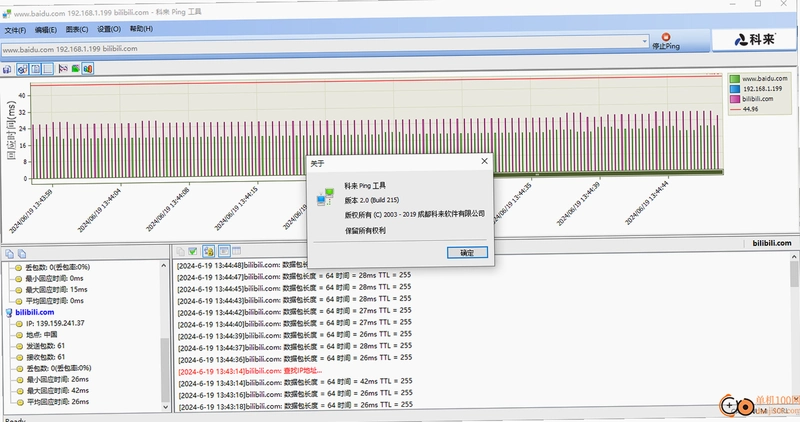Select the bilibili.com node in the host tree
This screenshot has height=422, width=800.
pyautogui.click(x=35, y=312)
